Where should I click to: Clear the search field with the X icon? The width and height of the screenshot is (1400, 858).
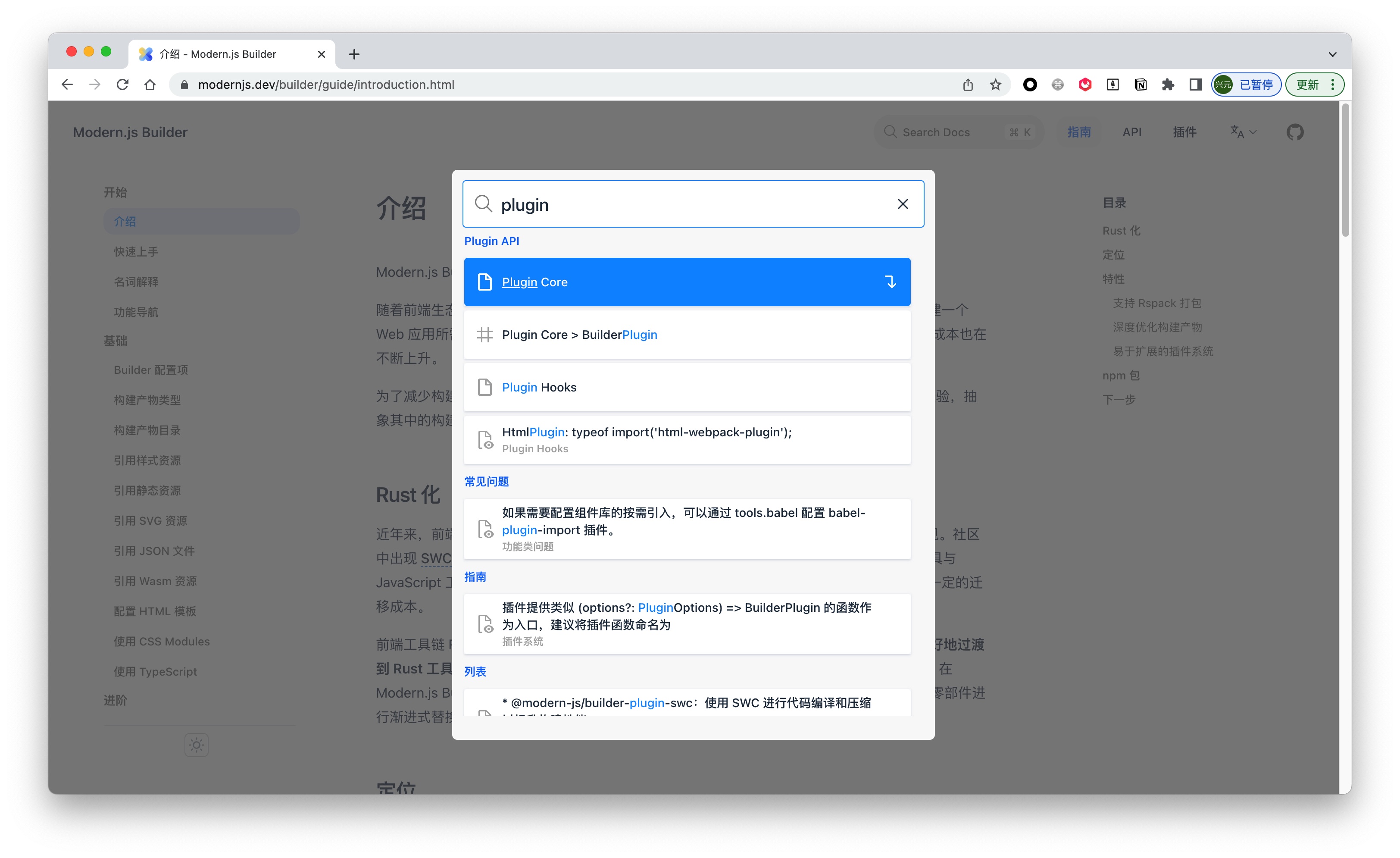pyautogui.click(x=902, y=204)
